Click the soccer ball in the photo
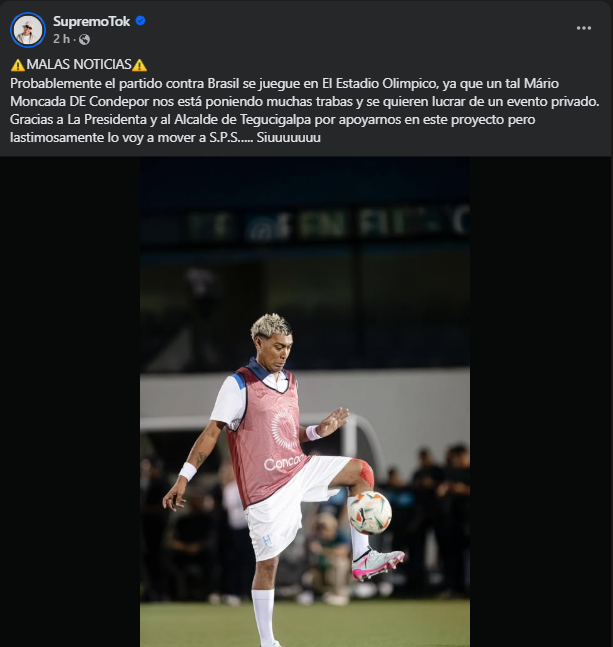613x647 pixels. [x=369, y=511]
